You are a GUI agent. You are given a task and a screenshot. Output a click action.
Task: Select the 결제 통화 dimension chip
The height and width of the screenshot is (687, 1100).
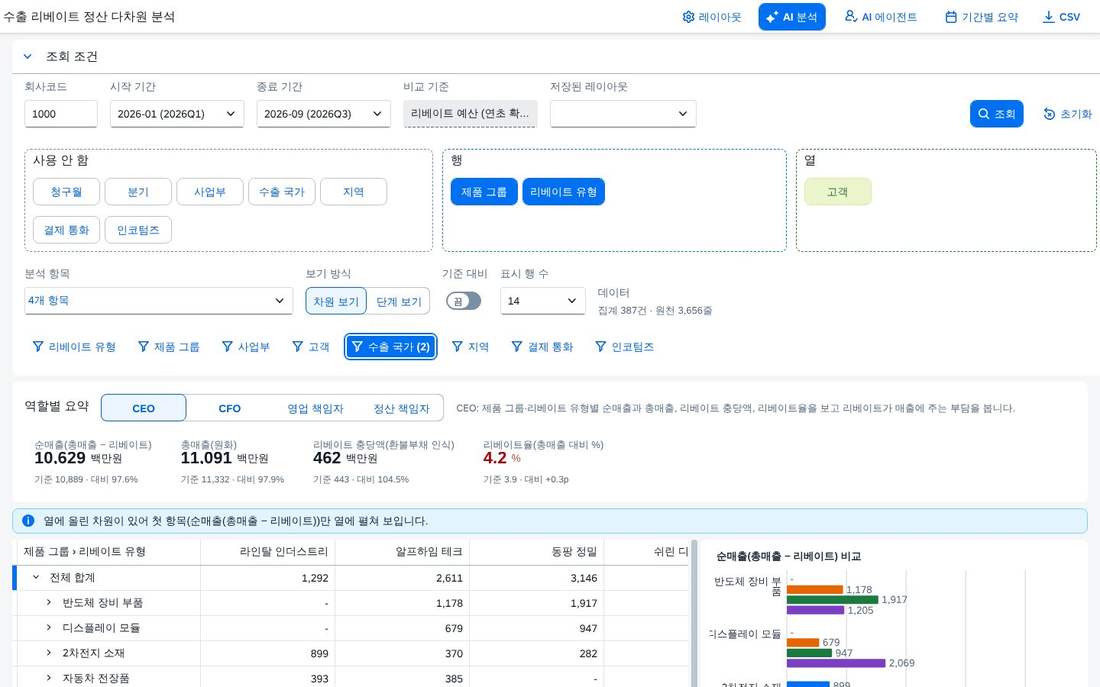click(66, 229)
